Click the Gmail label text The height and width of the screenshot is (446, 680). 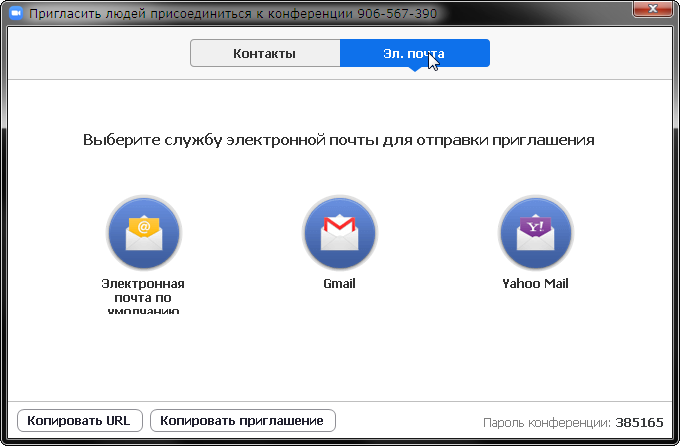(340, 284)
